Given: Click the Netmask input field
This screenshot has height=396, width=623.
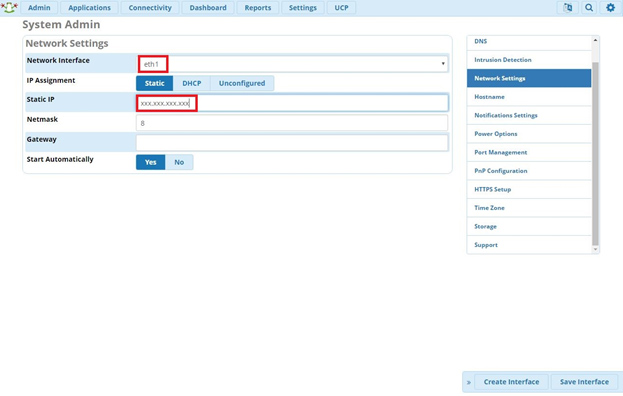Looking at the screenshot, I should click(292, 123).
